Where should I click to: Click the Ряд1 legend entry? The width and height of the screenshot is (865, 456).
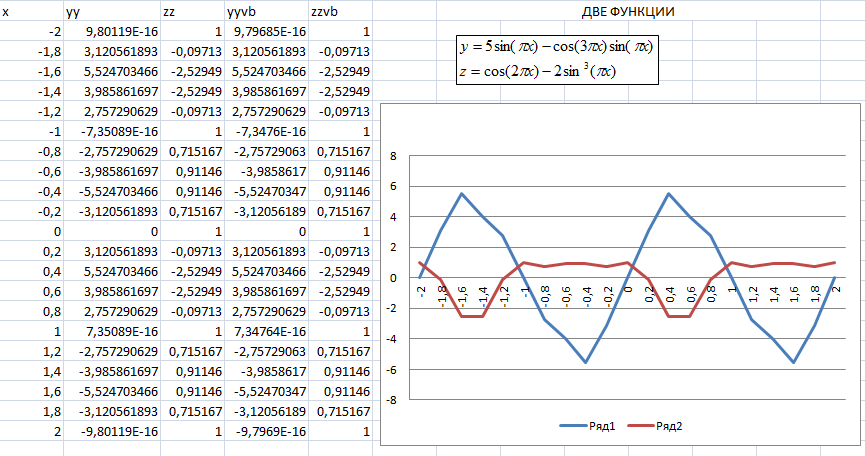coord(587,426)
